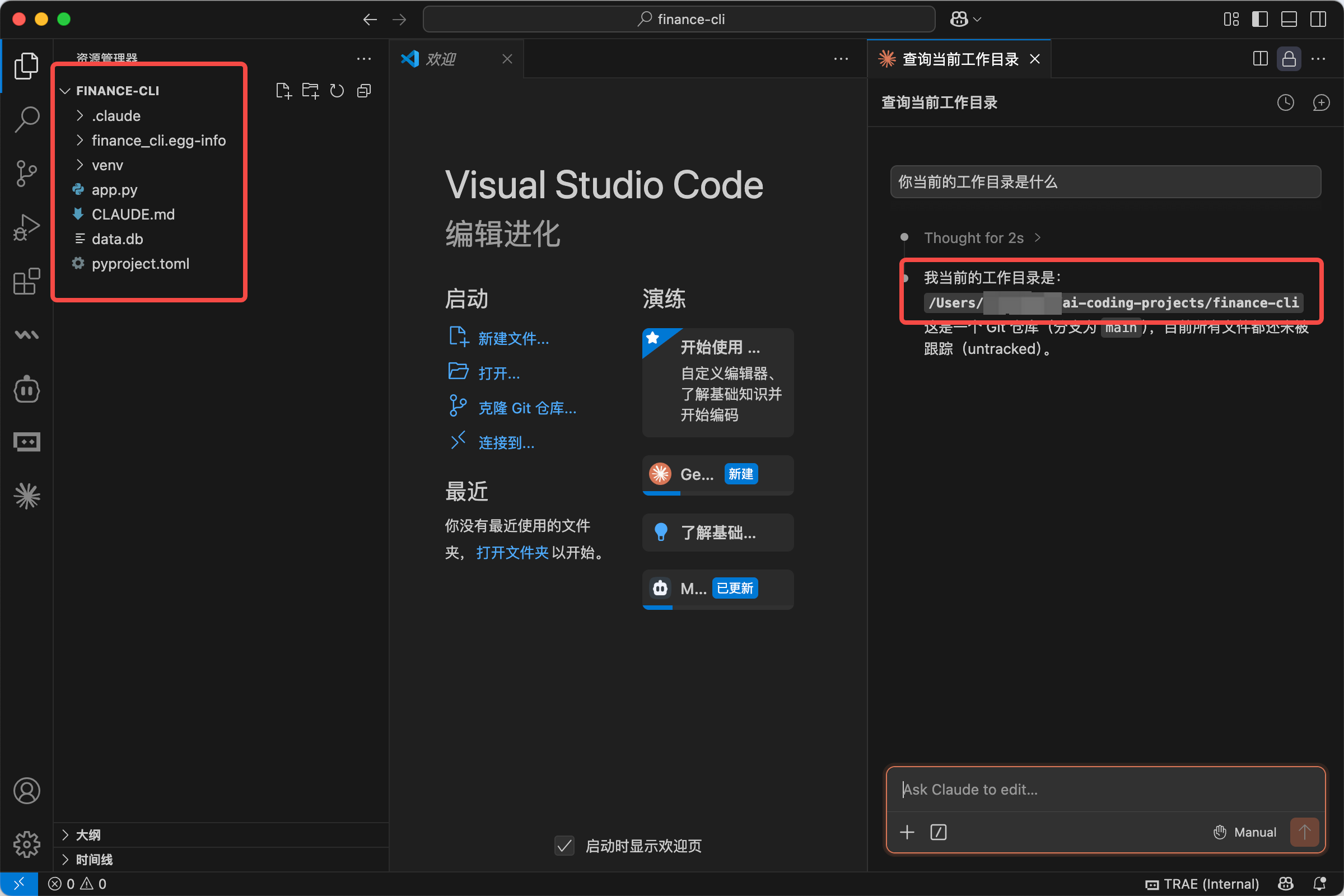Collapse all folders in explorer
1344x896 pixels.
click(x=364, y=91)
